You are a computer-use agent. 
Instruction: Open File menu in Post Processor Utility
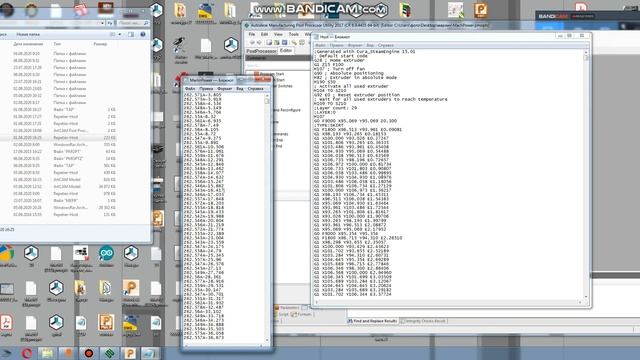(x=252, y=34)
